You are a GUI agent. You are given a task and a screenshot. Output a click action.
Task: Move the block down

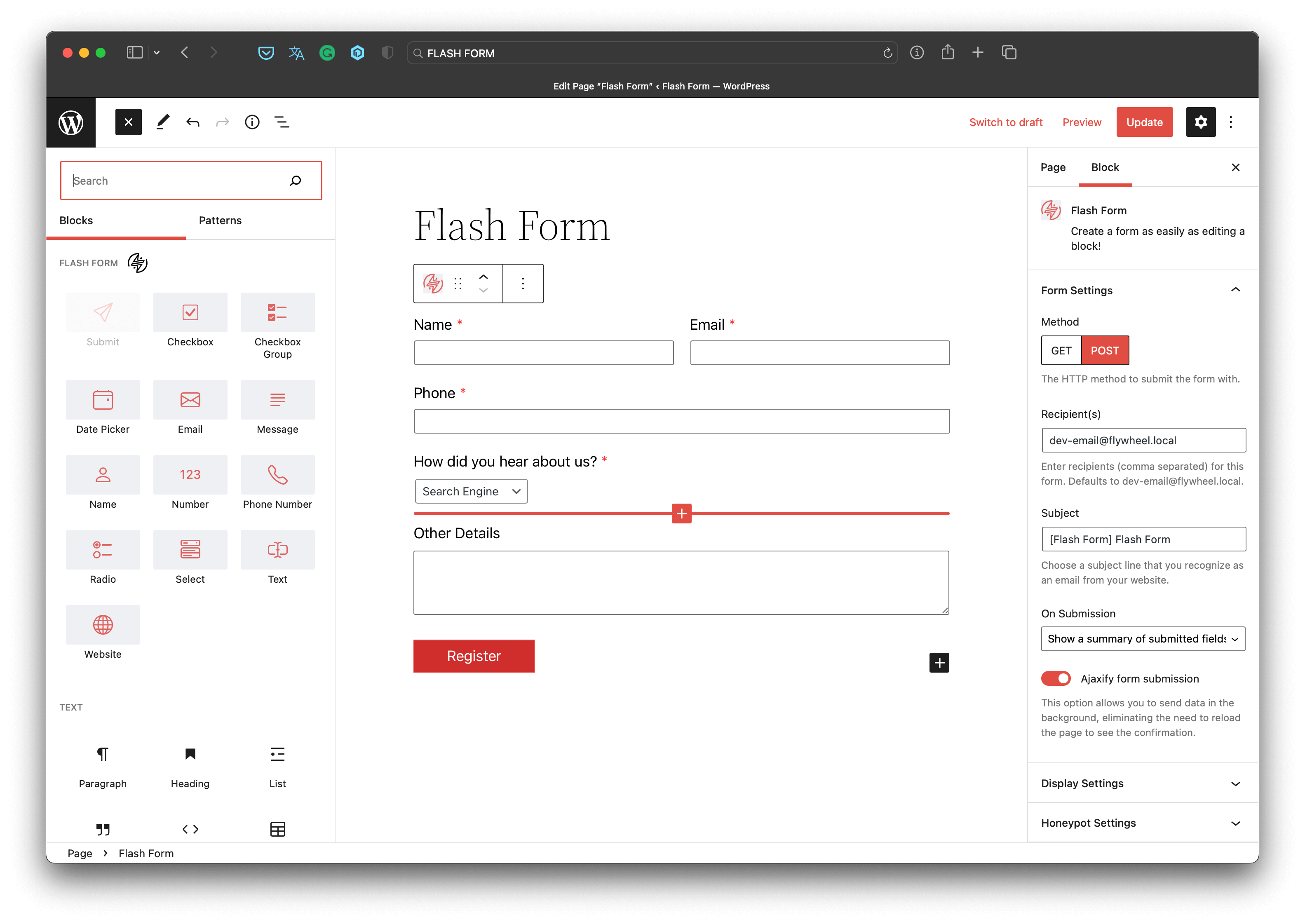[x=484, y=290]
